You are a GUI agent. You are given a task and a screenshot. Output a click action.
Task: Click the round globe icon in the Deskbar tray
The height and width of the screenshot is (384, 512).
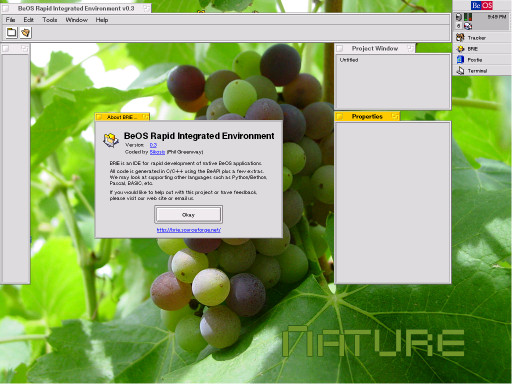[468, 26]
